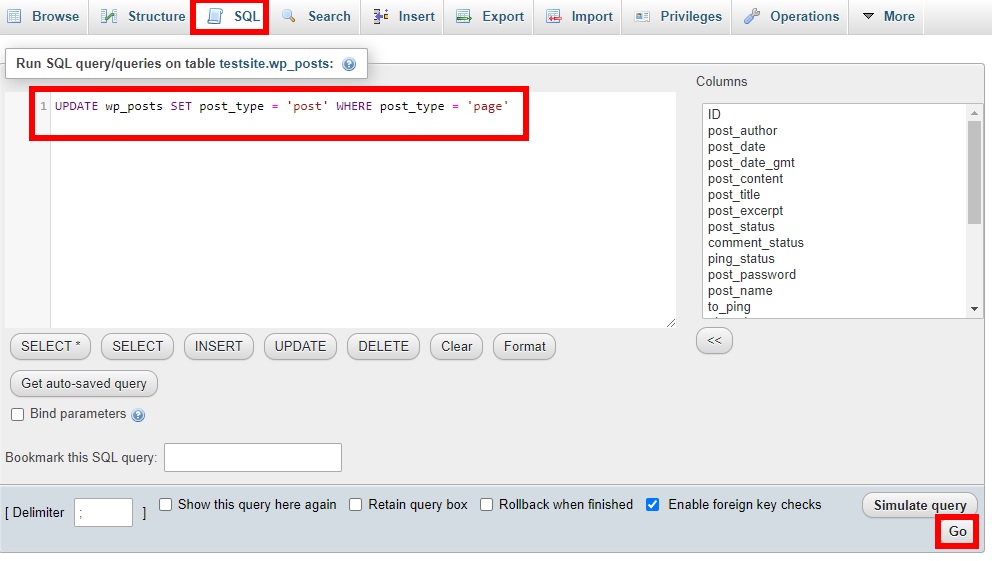This screenshot has height=561, width=992.
Task: Clear the SQL query box
Action: pyautogui.click(x=456, y=347)
